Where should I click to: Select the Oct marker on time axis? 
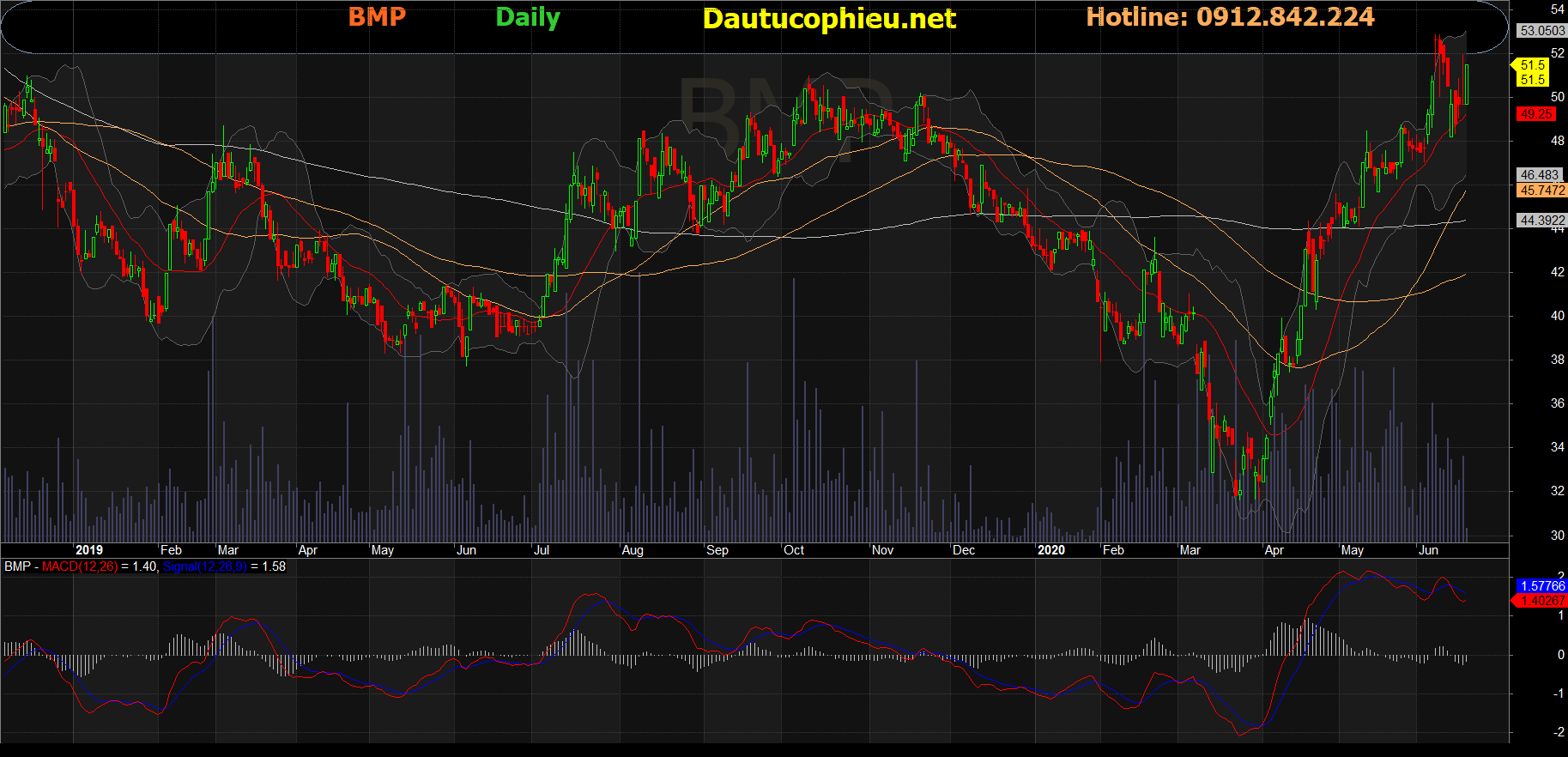(794, 550)
